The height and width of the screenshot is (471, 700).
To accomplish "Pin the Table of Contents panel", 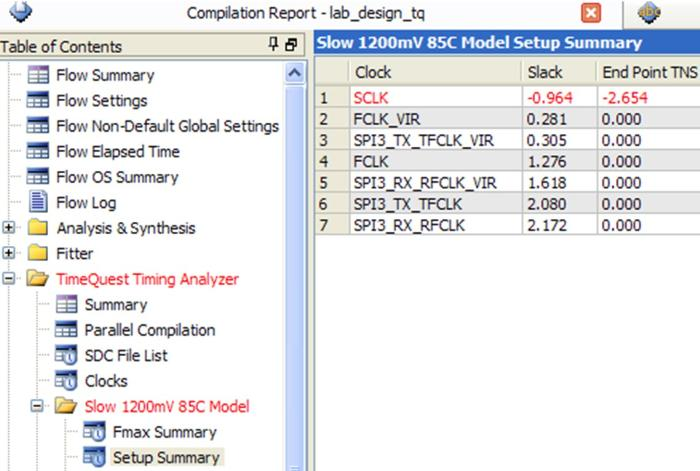I will point(273,45).
